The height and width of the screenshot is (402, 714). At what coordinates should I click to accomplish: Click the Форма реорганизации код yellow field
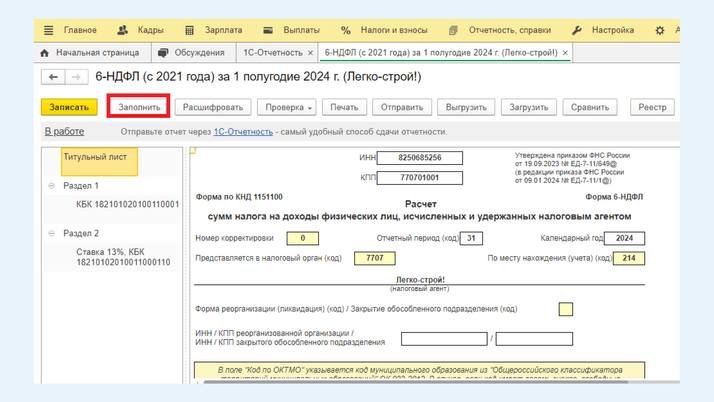566,309
